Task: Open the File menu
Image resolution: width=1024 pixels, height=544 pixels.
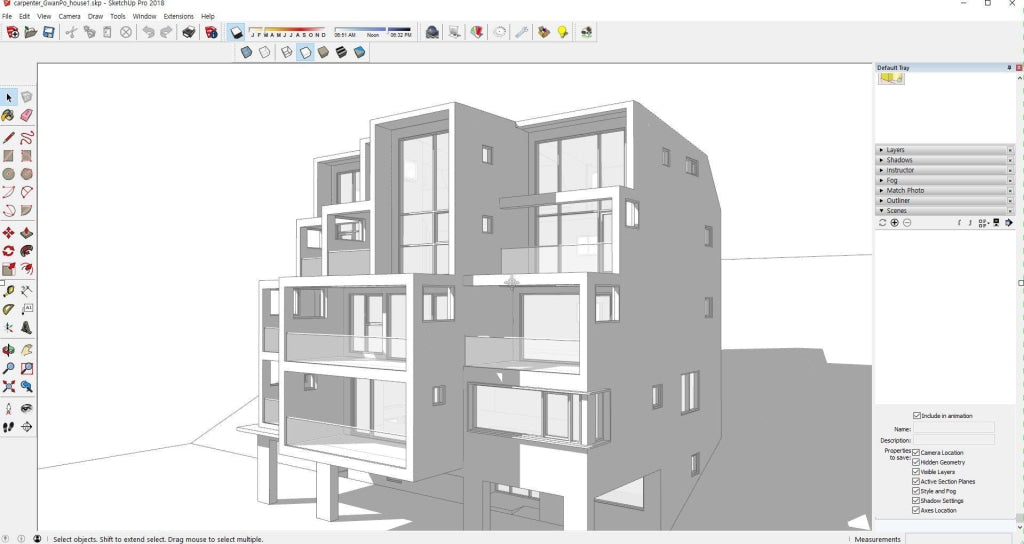Action: tap(7, 16)
